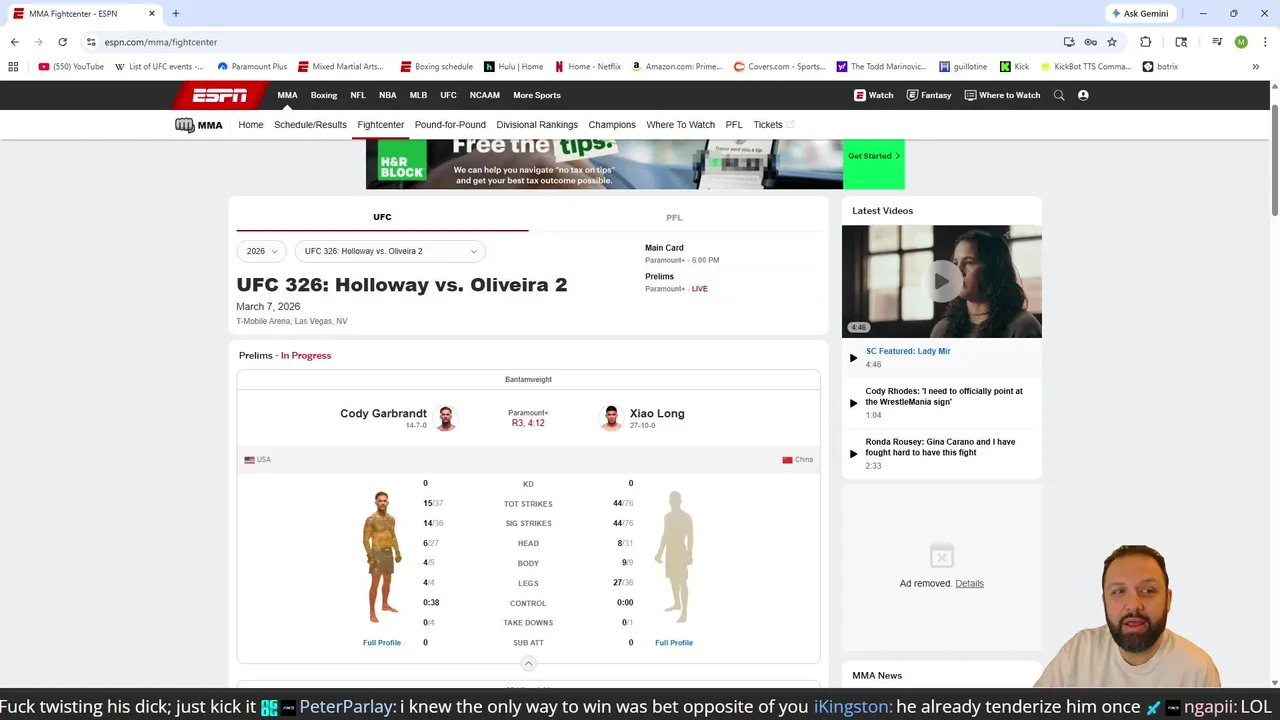Click the browser address bar URL
Viewport: 1280px width, 720px height.
(160, 42)
